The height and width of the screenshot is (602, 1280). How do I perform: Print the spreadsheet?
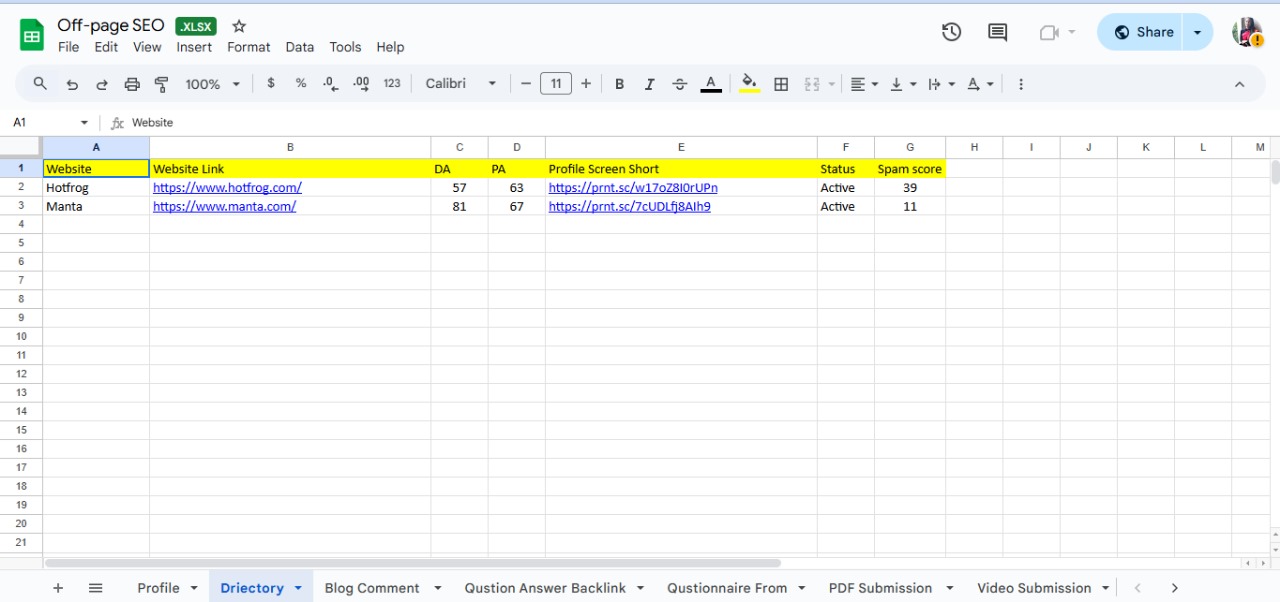click(132, 84)
